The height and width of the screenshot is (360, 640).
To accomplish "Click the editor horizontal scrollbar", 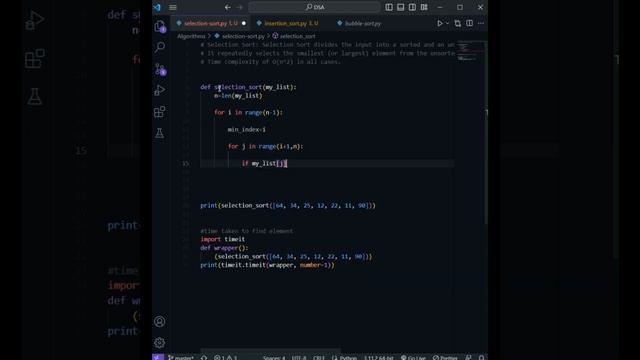I will [x=270, y=351].
